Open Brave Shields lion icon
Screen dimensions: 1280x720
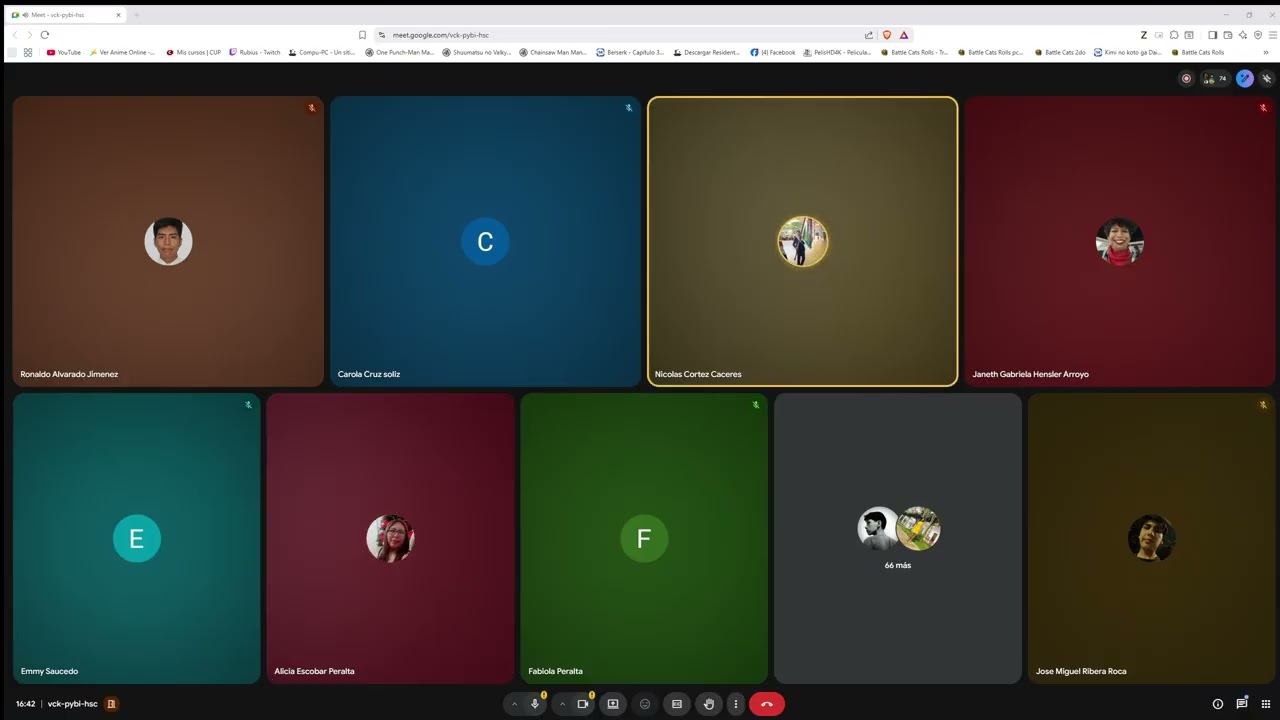point(886,35)
